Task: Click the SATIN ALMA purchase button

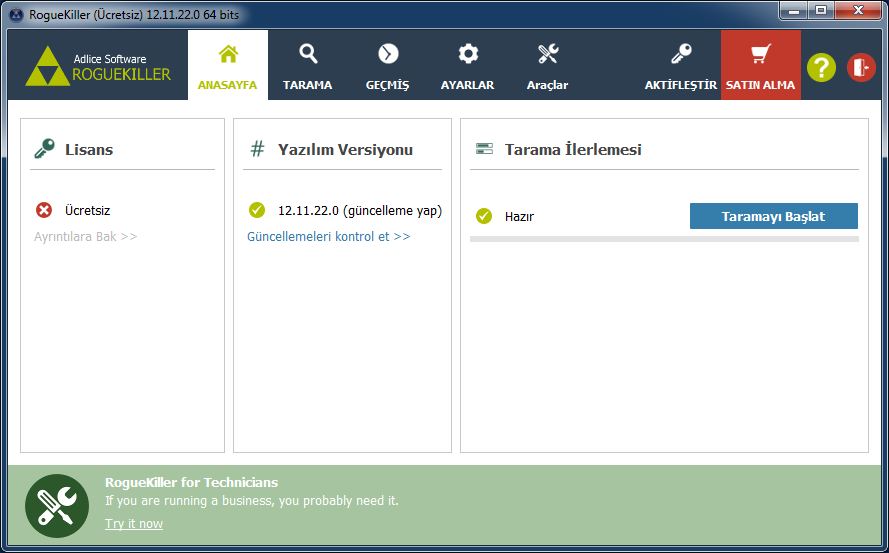Action: [761, 65]
